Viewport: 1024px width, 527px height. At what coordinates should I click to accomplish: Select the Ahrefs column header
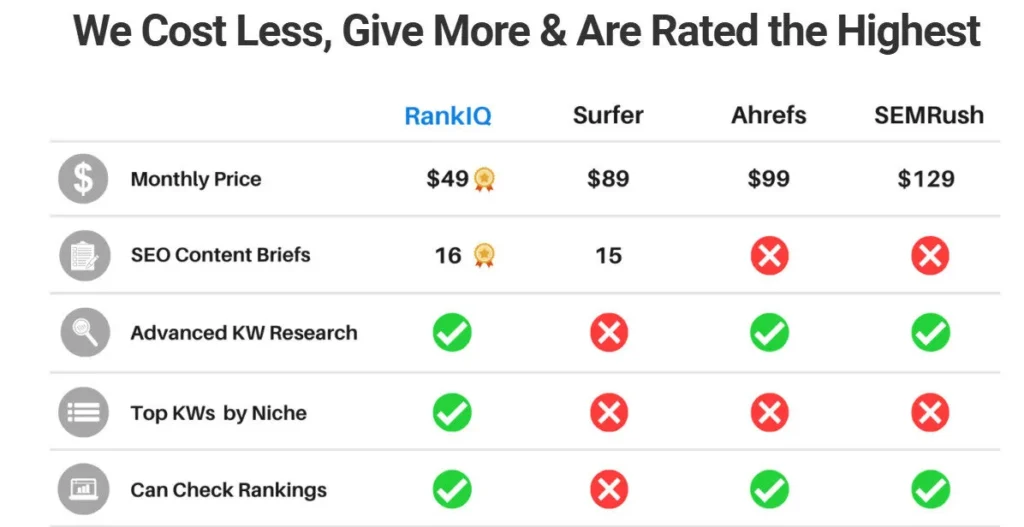768,115
